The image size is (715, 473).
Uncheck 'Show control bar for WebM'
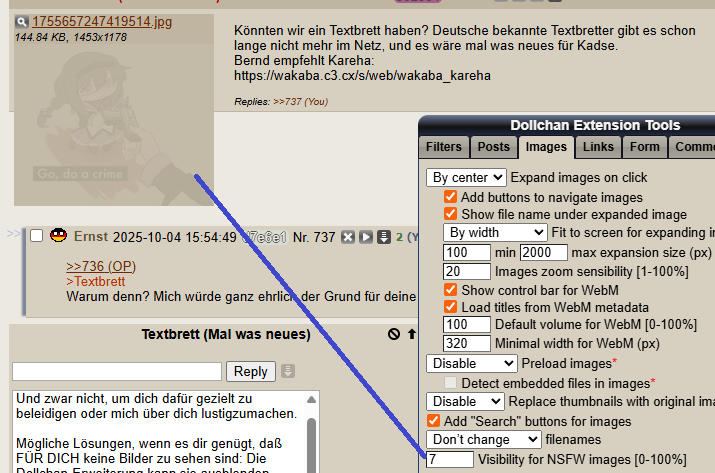pyautogui.click(x=450, y=290)
